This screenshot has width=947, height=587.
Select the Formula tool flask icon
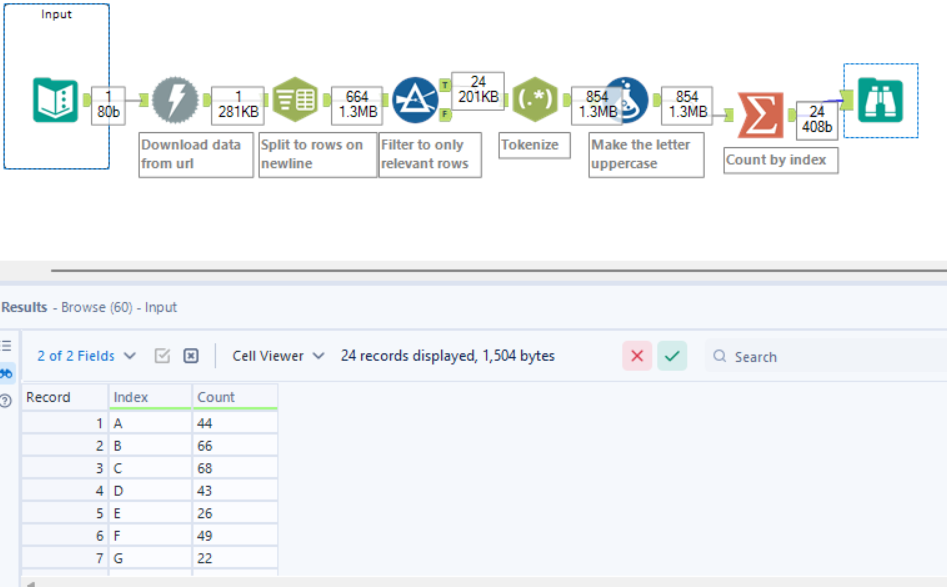627,100
